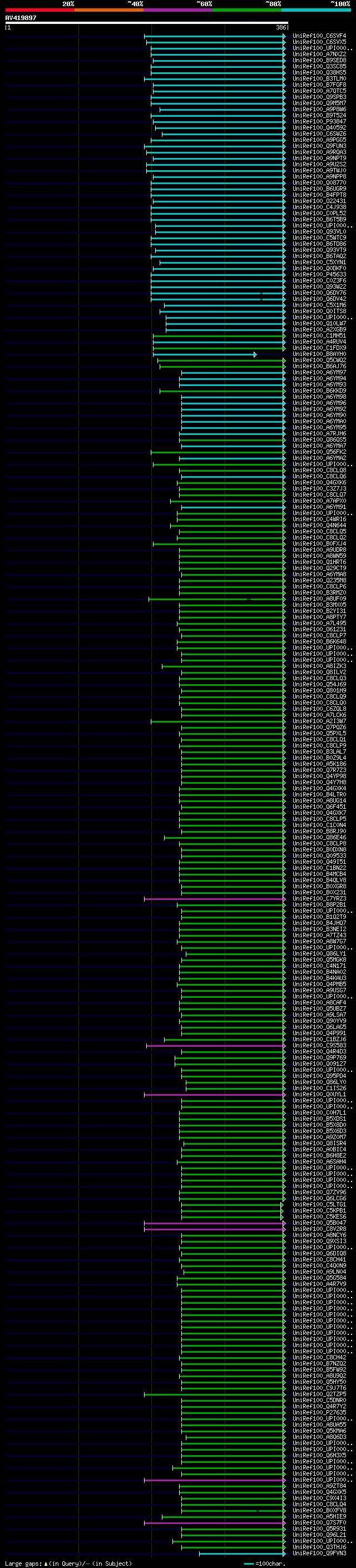Select the UniRef100_B9SED8 label
This screenshot has width=356, height=1568.
coord(319,60)
